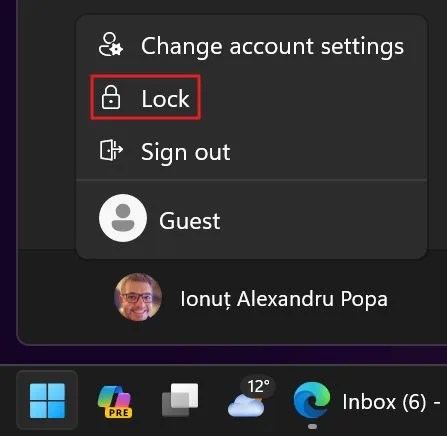Open Change account settings
Viewport: 447px width, 436px height.
[272, 46]
